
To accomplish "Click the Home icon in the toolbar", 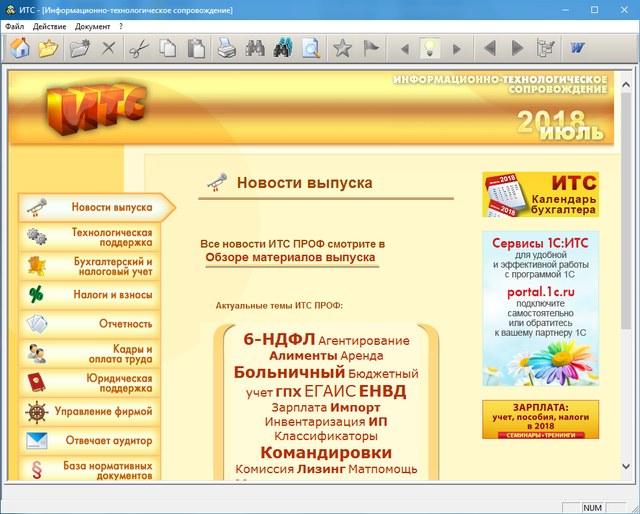I will 20,47.
